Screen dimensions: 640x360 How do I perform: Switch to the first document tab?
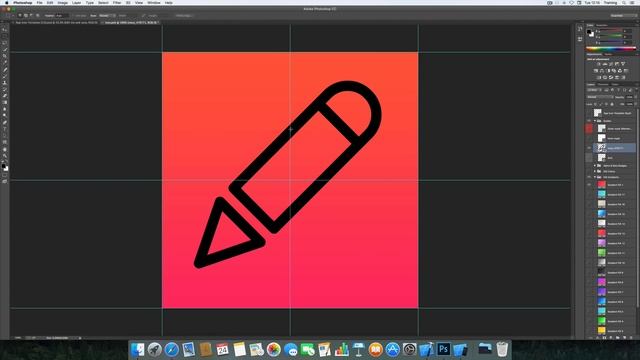coord(56,22)
